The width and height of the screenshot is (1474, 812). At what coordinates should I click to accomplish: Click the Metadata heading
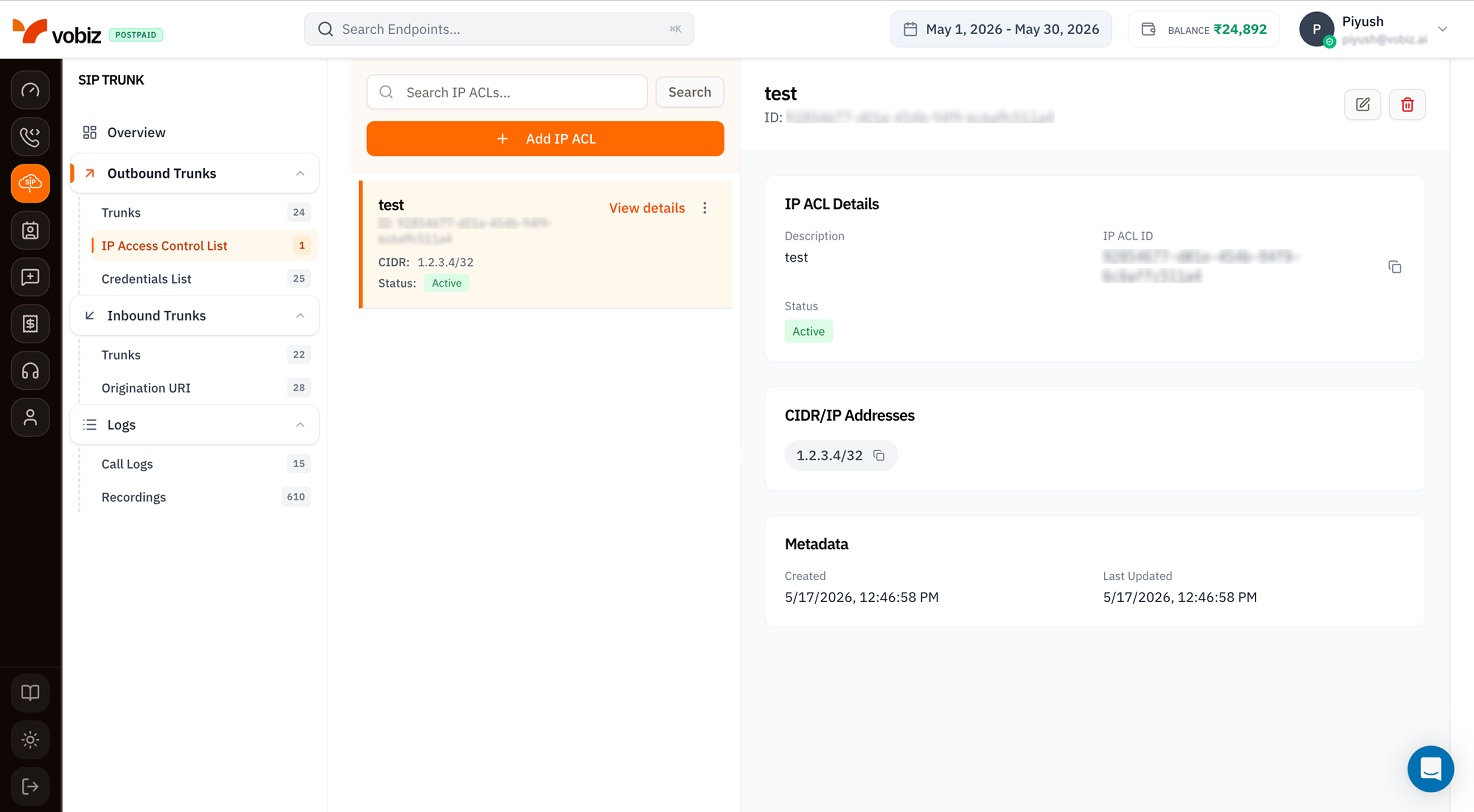[817, 544]
